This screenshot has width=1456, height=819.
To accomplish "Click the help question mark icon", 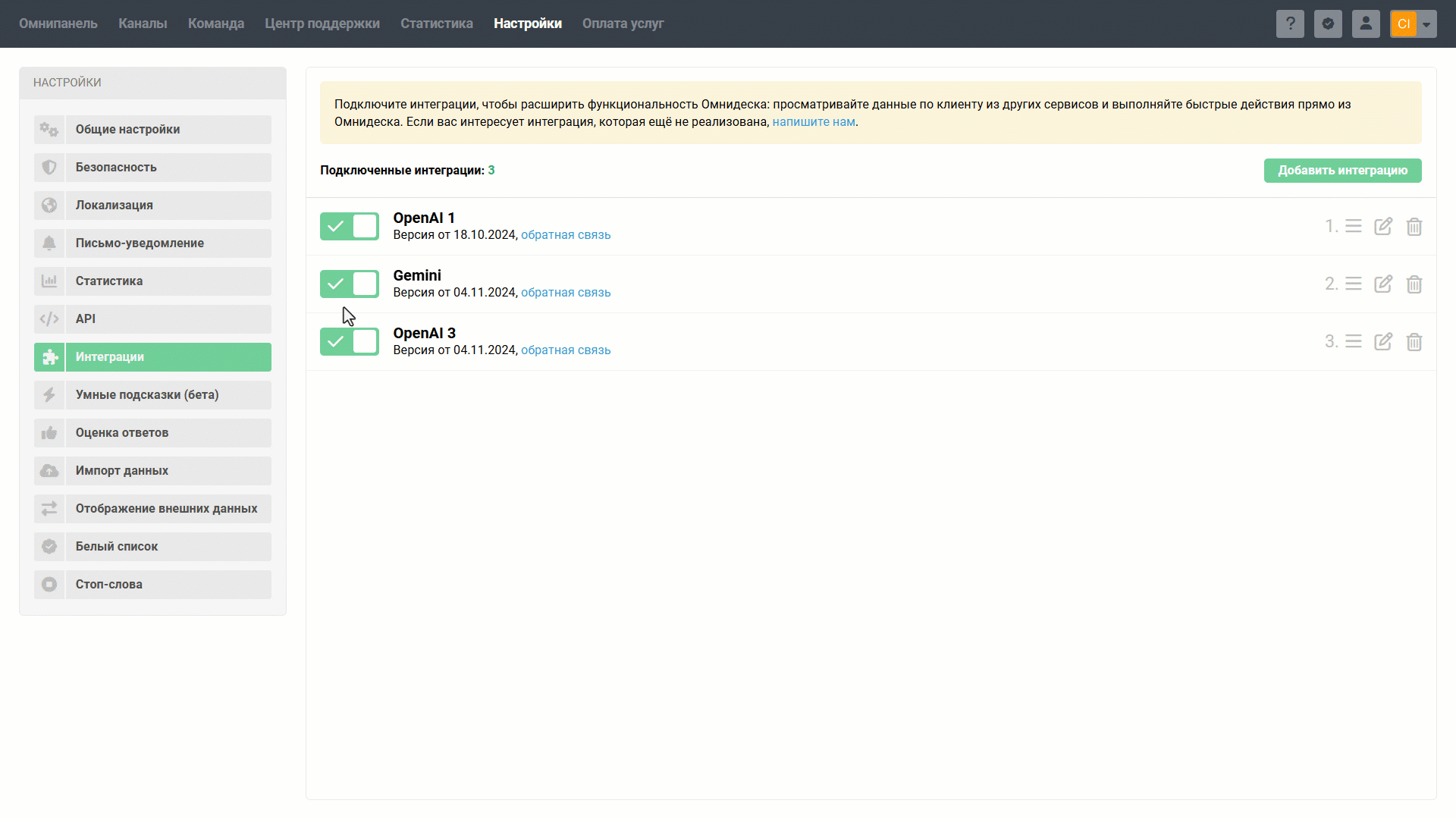I will [1290, 24].
